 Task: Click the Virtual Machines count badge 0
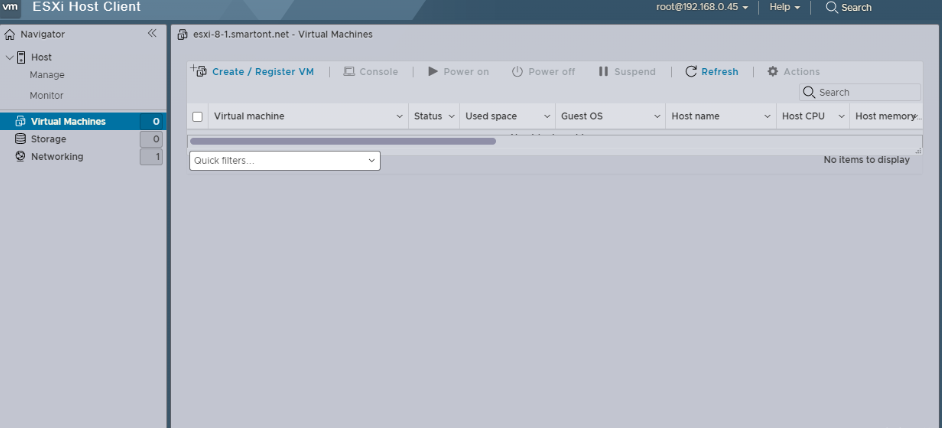151,121
